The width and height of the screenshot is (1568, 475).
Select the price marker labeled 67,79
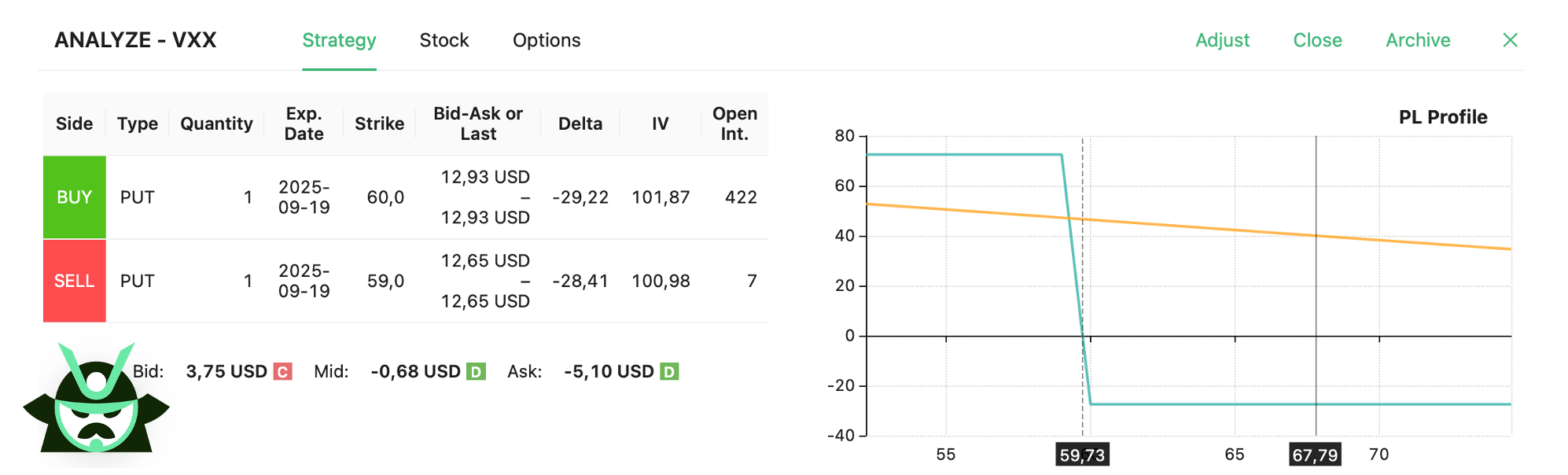pos(1316,454)
